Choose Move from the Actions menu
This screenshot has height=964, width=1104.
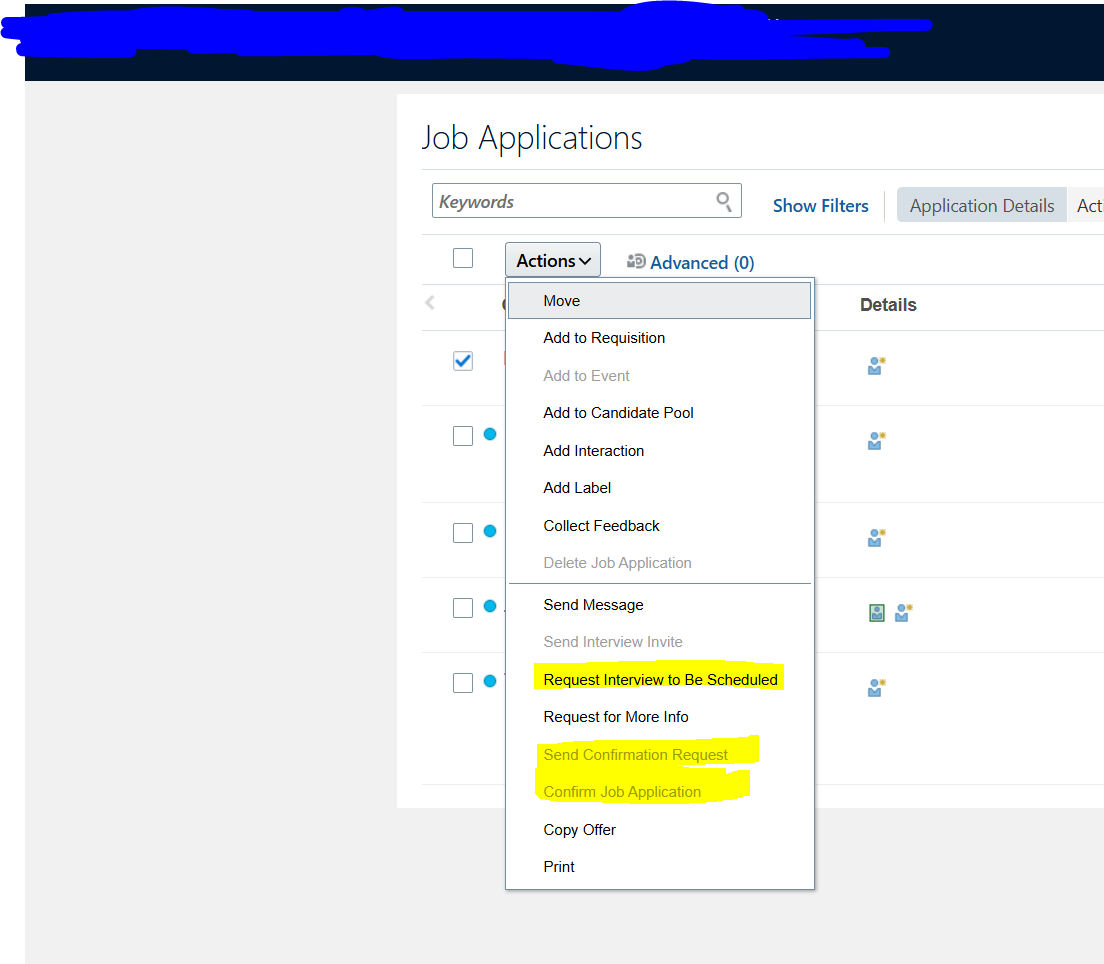click(x=561, y=300)
